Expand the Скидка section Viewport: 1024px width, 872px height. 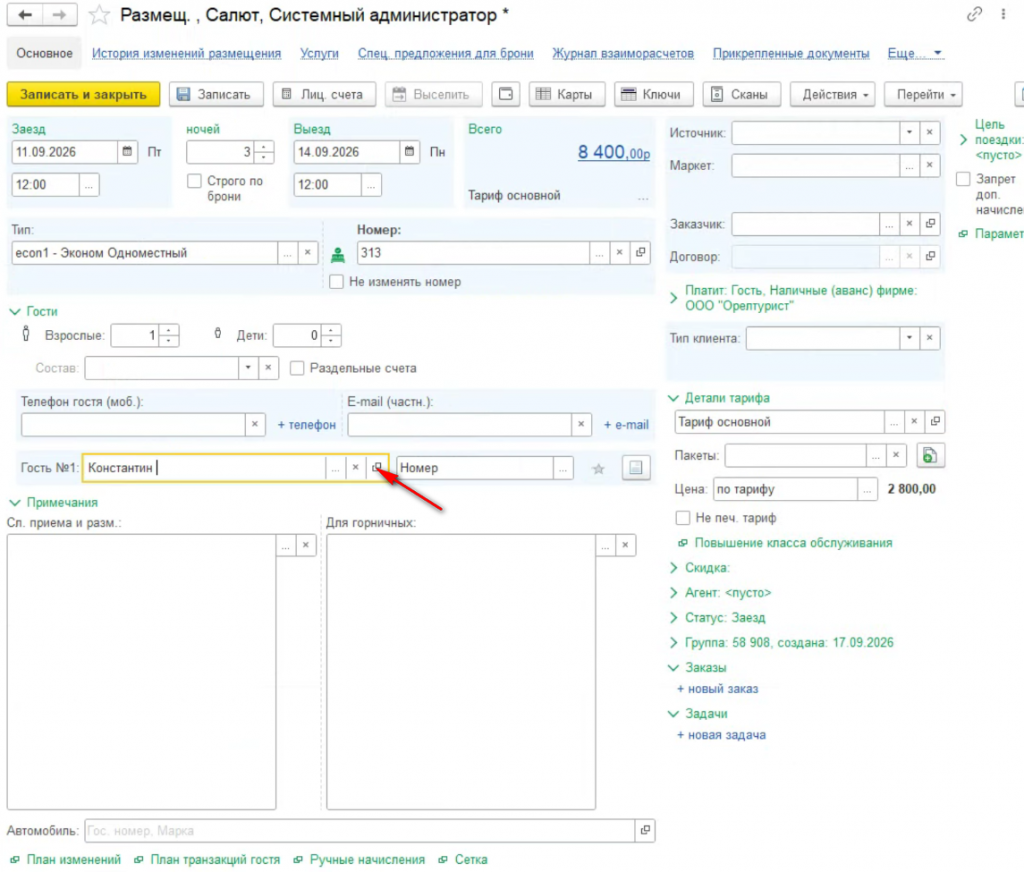[x=699, y=568]
